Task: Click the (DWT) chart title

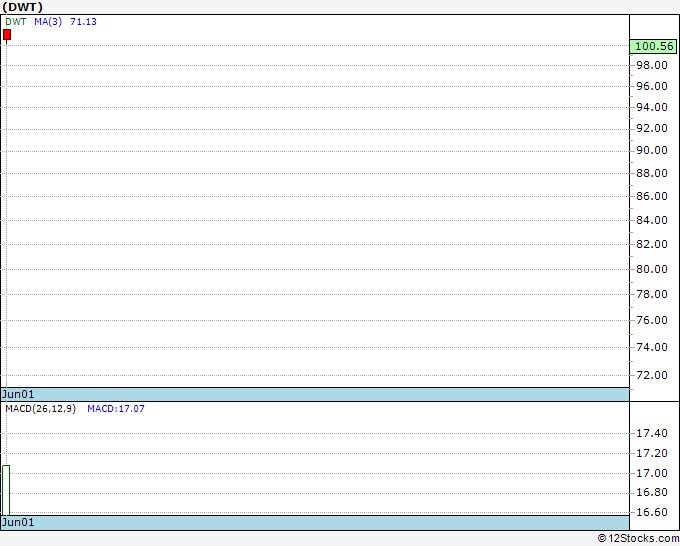Action: tap(23, 7)
